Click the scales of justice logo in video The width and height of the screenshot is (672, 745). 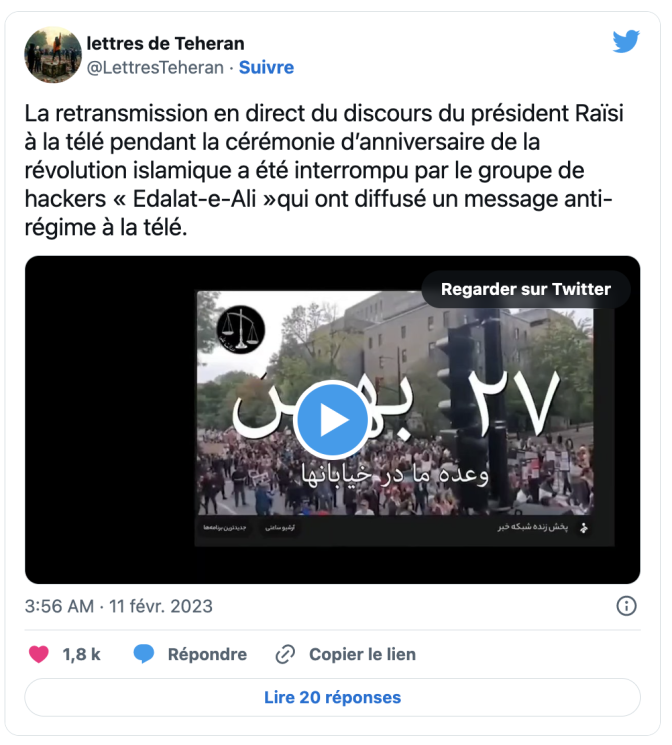[x=240, y=330]
